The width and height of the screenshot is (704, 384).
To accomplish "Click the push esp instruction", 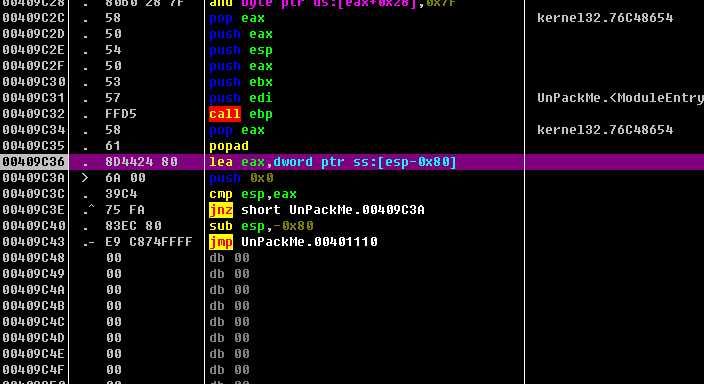I will click(241, 50).
